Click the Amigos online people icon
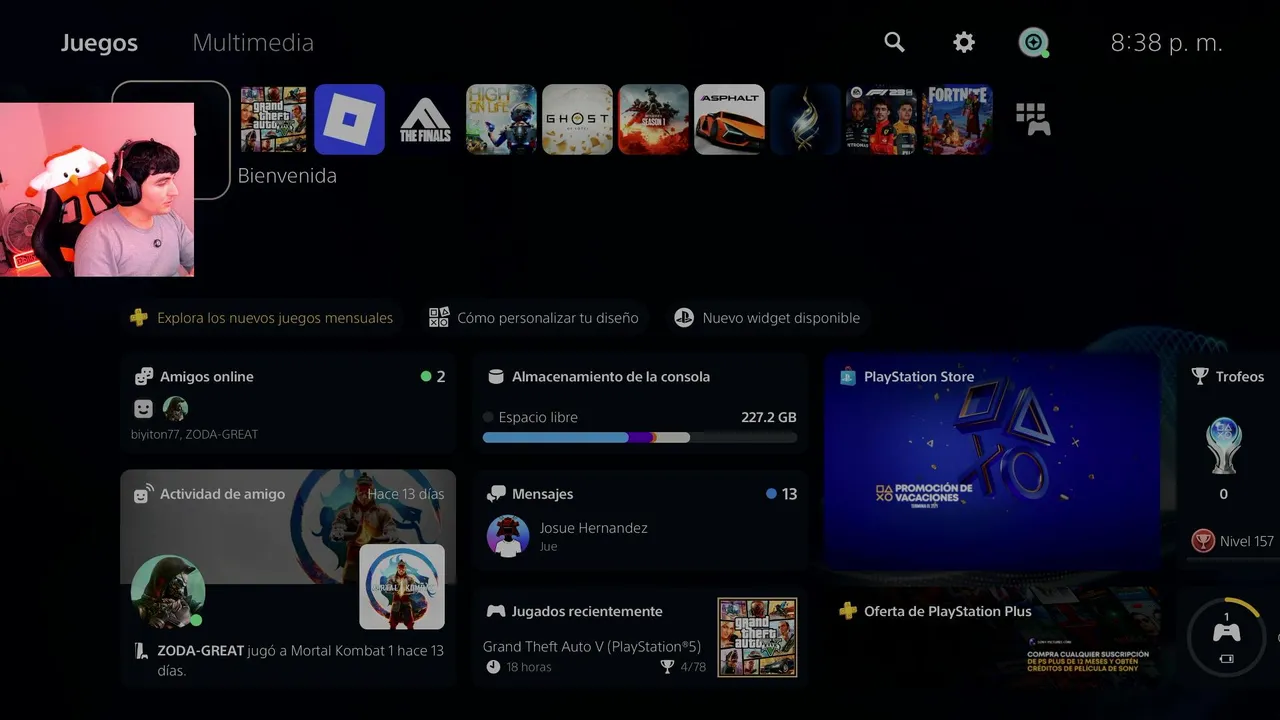 (x=144, y=377)
